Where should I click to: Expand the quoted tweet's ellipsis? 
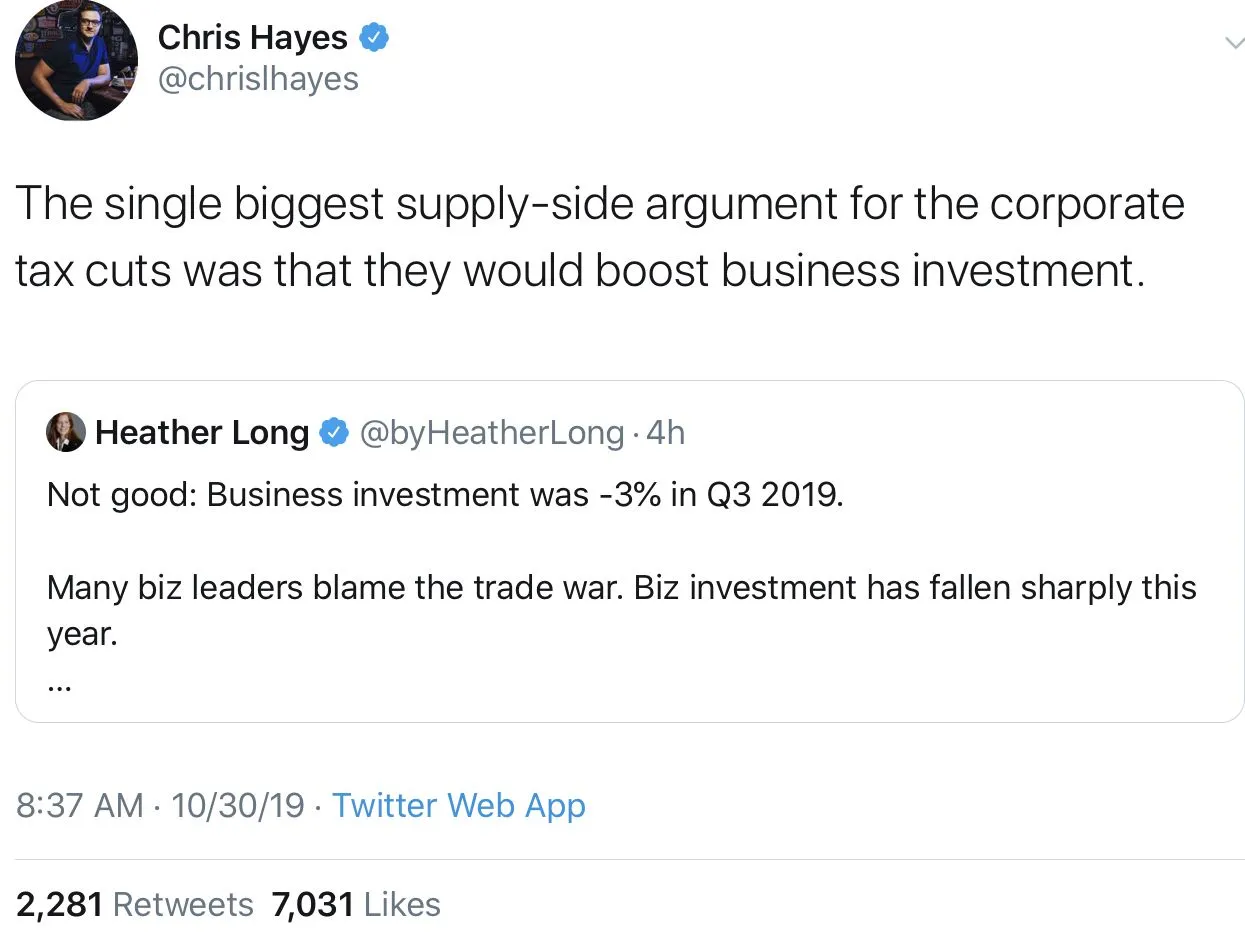tap(59, 687)
